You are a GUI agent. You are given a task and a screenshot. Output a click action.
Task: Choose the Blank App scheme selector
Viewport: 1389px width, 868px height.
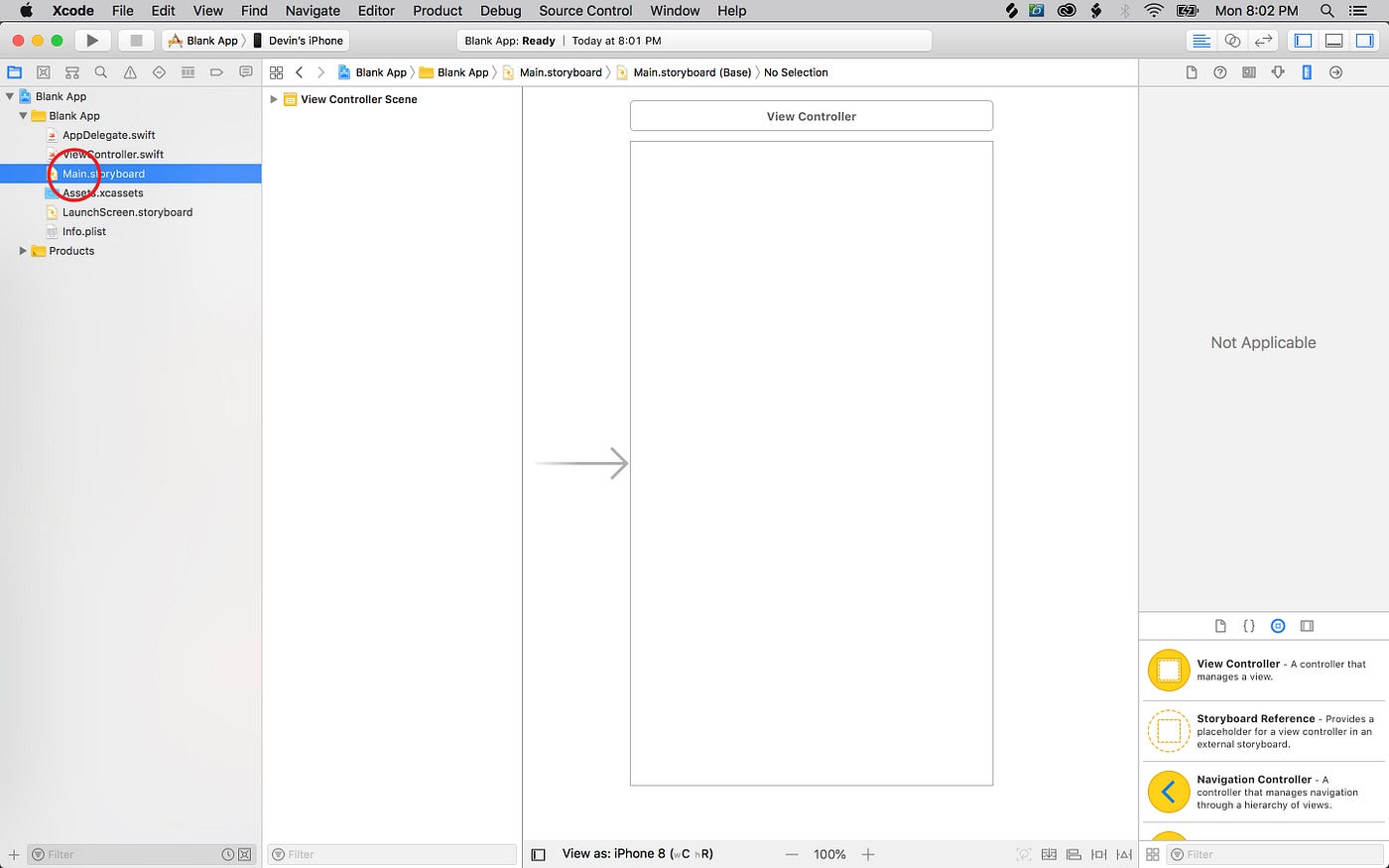pos(203,41)
